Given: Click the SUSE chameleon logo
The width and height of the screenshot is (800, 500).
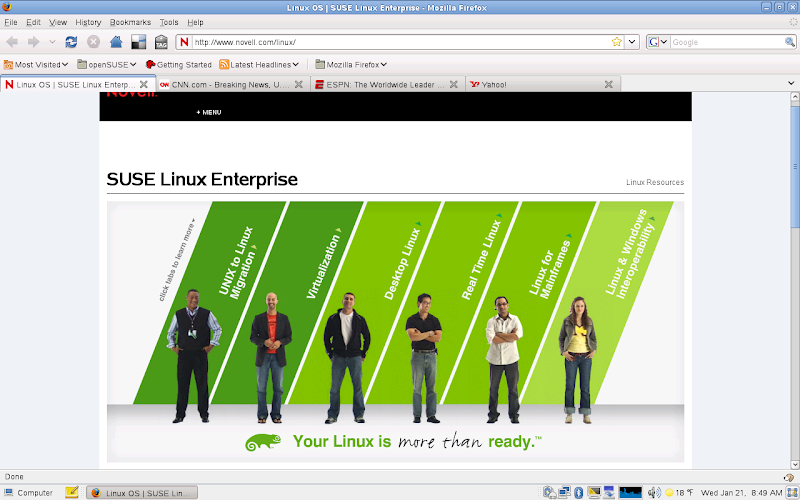Looking at the screenshot, I should pyautogui.click(x=263, y=442).
